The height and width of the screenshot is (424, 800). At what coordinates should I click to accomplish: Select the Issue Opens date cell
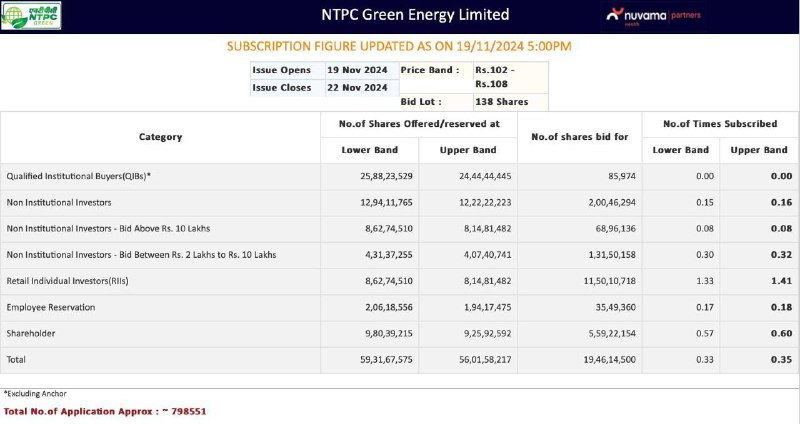[x=362, y=70]
